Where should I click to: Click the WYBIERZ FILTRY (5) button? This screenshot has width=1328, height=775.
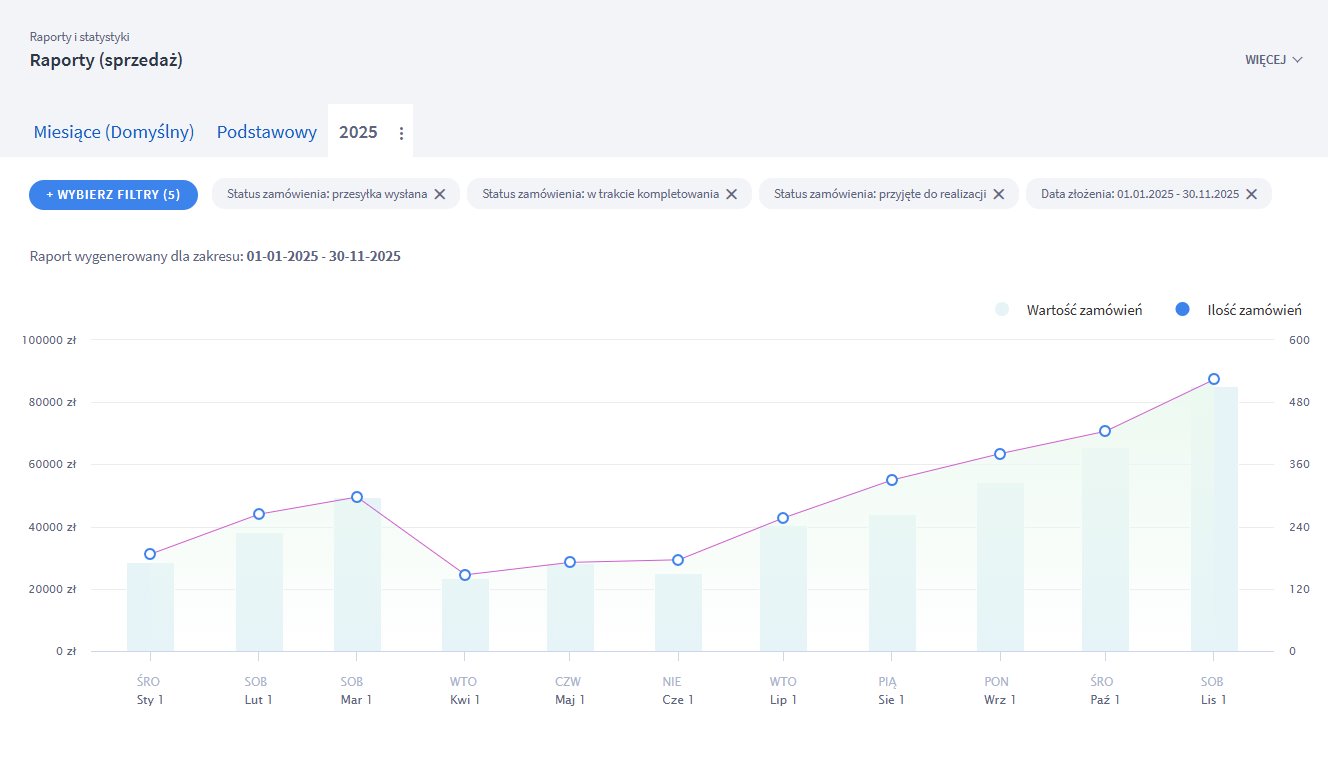tap(113, 194)
